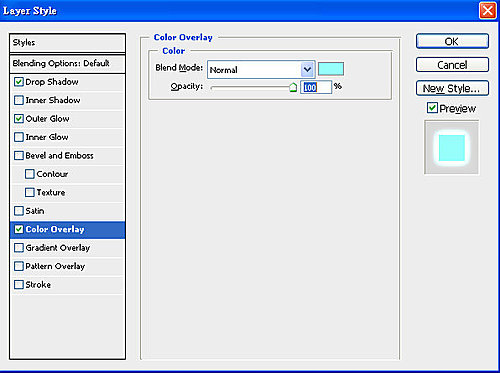Open the overlay color swatch picker

click(331, 69)
